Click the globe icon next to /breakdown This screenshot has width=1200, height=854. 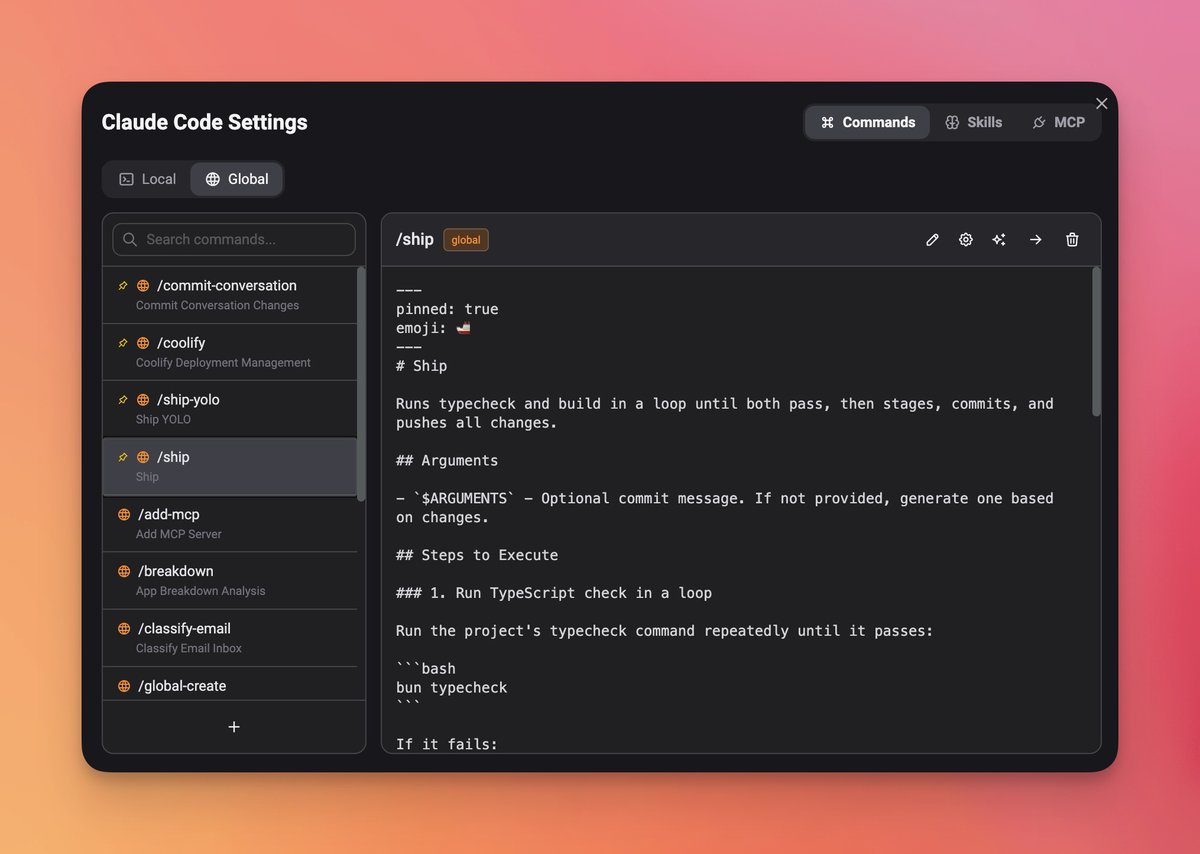124,571
